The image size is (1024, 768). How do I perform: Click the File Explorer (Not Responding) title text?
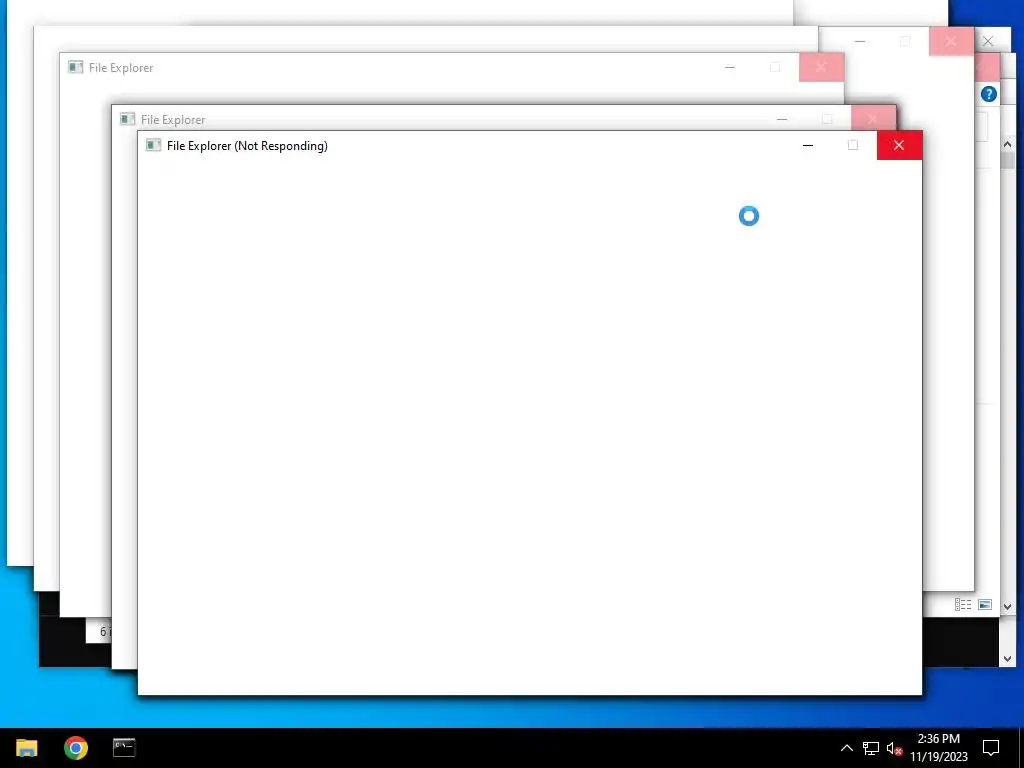247,146
